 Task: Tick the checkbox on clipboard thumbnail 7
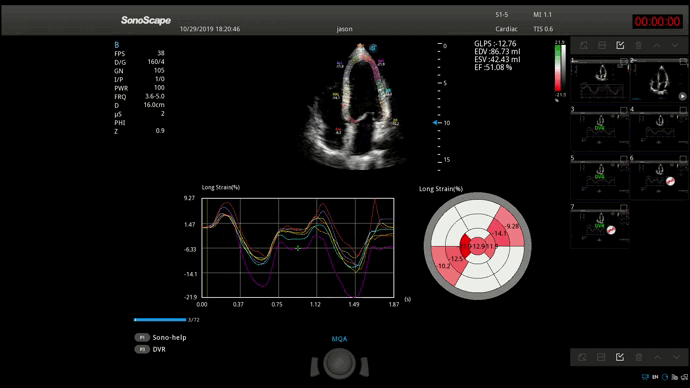point(624,208)
